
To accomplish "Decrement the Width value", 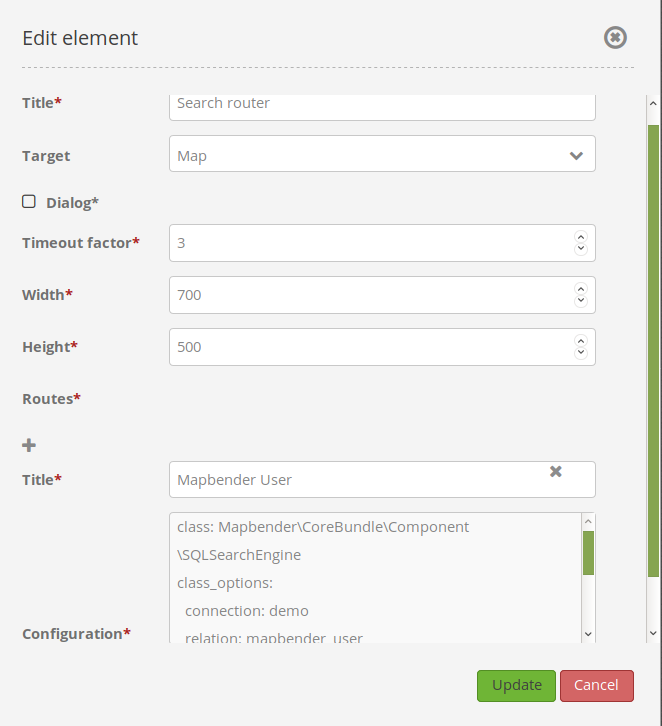I will click(x=580, y=300).
